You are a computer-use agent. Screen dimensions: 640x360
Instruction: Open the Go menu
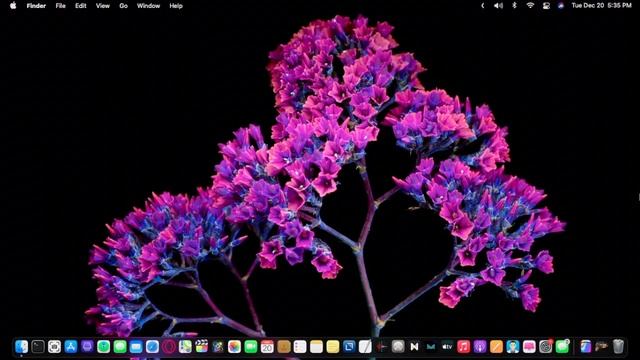(x=123, y=6)
